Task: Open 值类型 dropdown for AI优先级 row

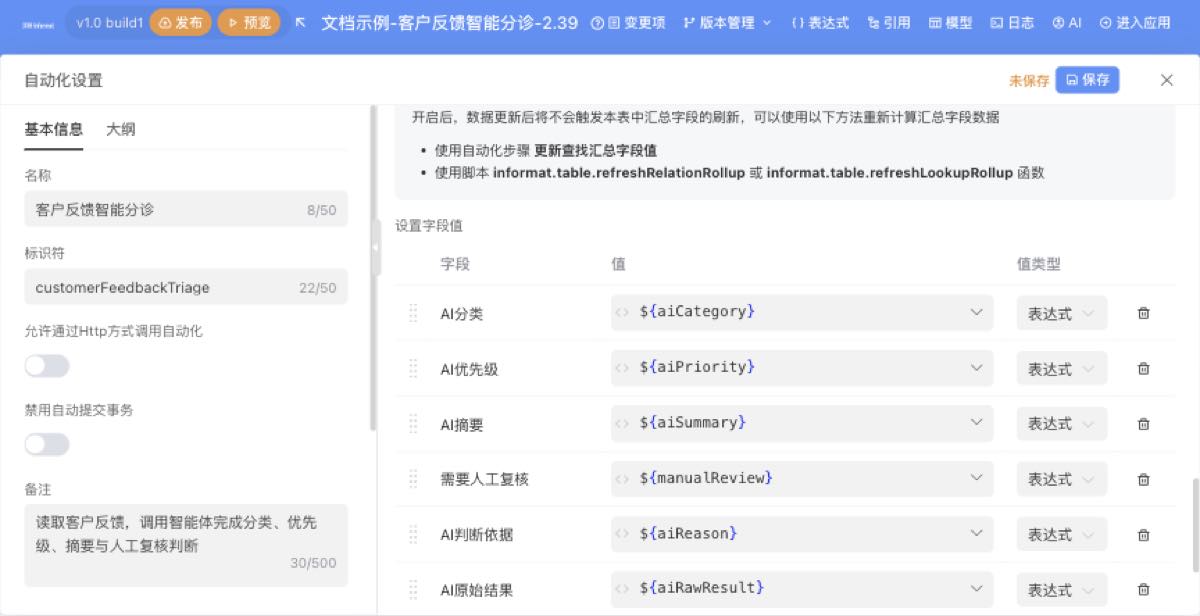Action: 1062,369
